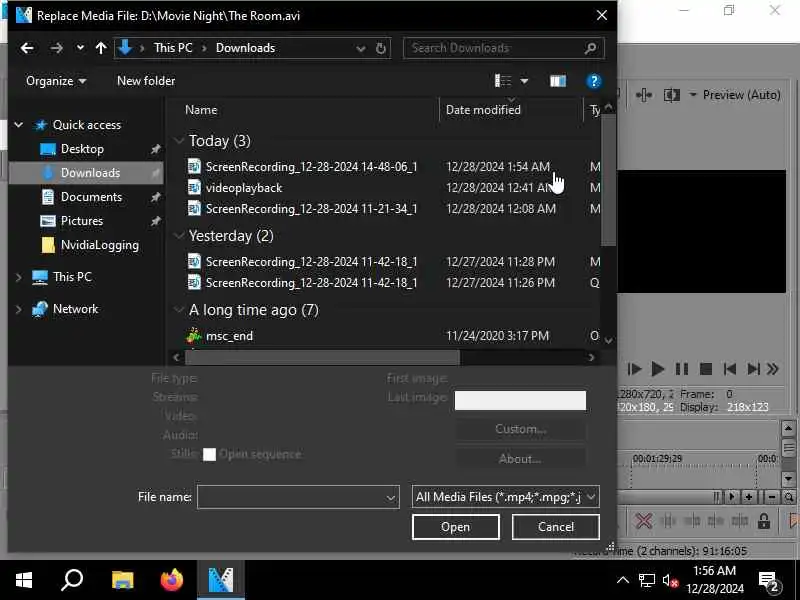Select ScreenRecording_12-28-2024 11-21-34_1 file
The image size is (800, 600).
tap(311, 209)
